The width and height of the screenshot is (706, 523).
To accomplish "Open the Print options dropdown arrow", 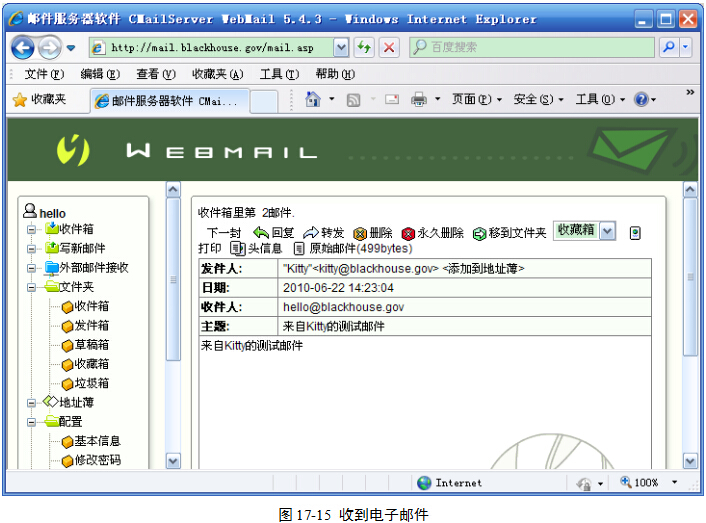I will pyautogui.click(x=437, y=99).
